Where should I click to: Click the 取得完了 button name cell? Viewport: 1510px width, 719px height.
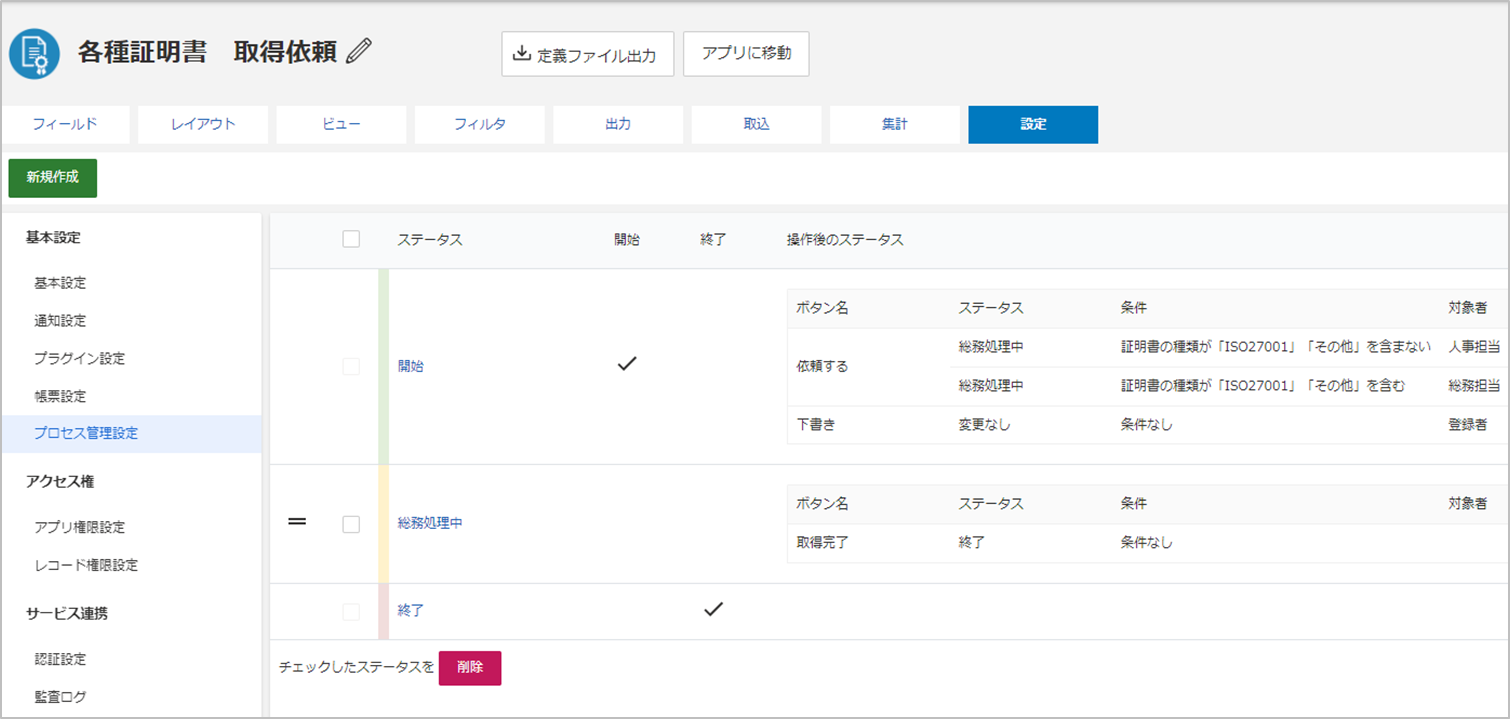click(822, 543)
